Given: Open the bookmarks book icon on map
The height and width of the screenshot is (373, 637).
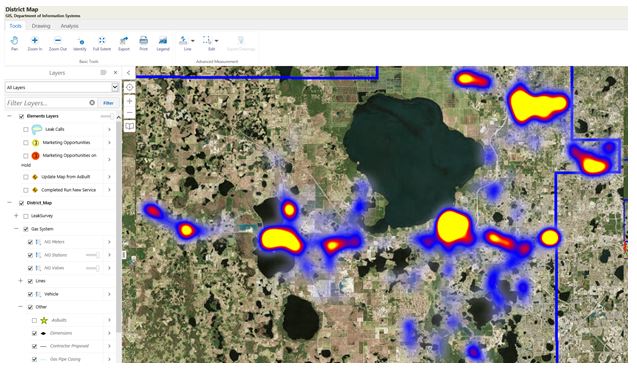Looking at the screenshot, I should (129, 126).
